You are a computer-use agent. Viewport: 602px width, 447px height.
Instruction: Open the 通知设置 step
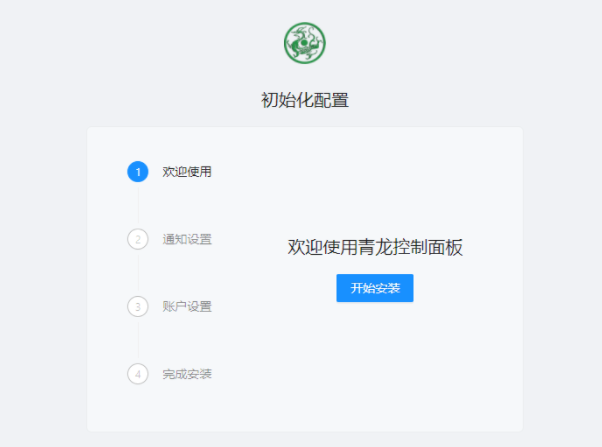pyautogui.click(x=187, y=239)
